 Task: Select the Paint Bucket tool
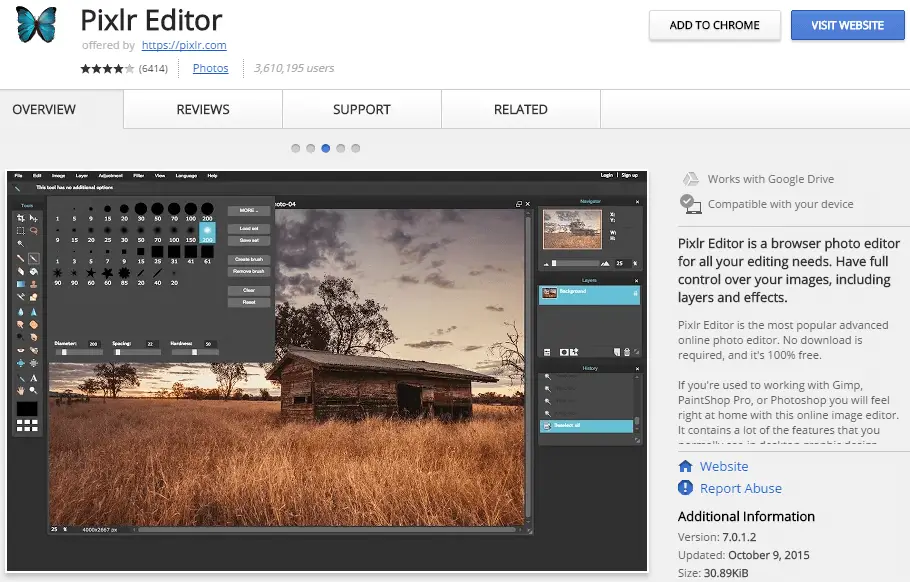point(34,271)
